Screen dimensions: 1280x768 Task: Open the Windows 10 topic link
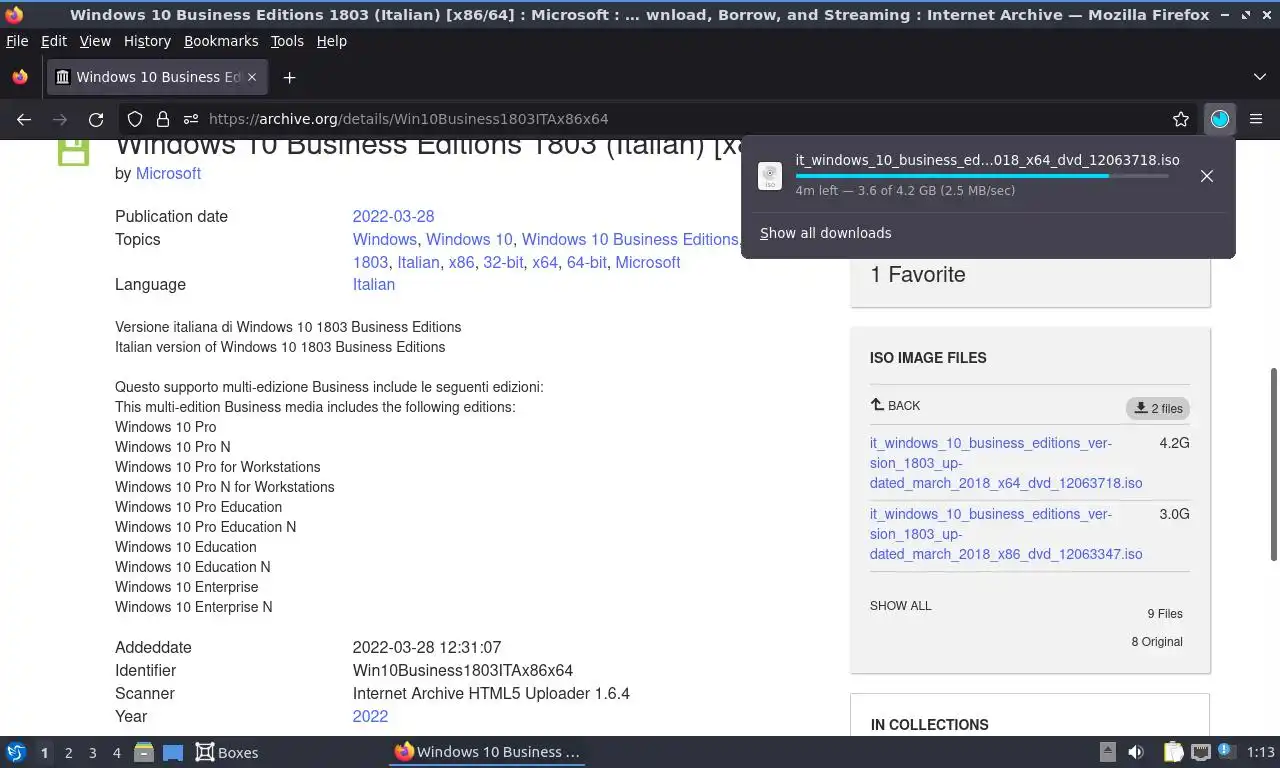pyautogui.click(x=469, y=239)
